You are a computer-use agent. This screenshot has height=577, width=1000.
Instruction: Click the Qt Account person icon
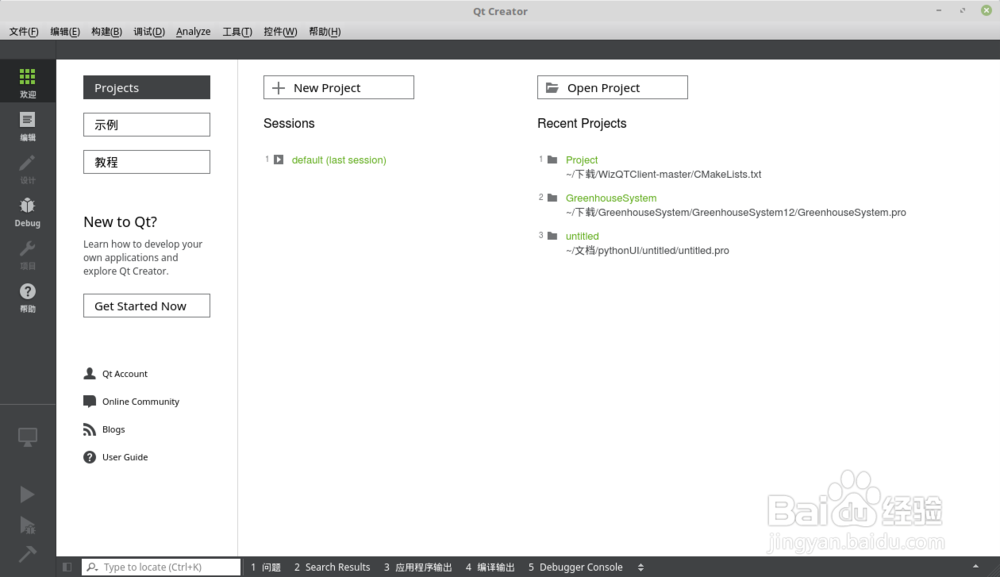click(x=89, y=374)
